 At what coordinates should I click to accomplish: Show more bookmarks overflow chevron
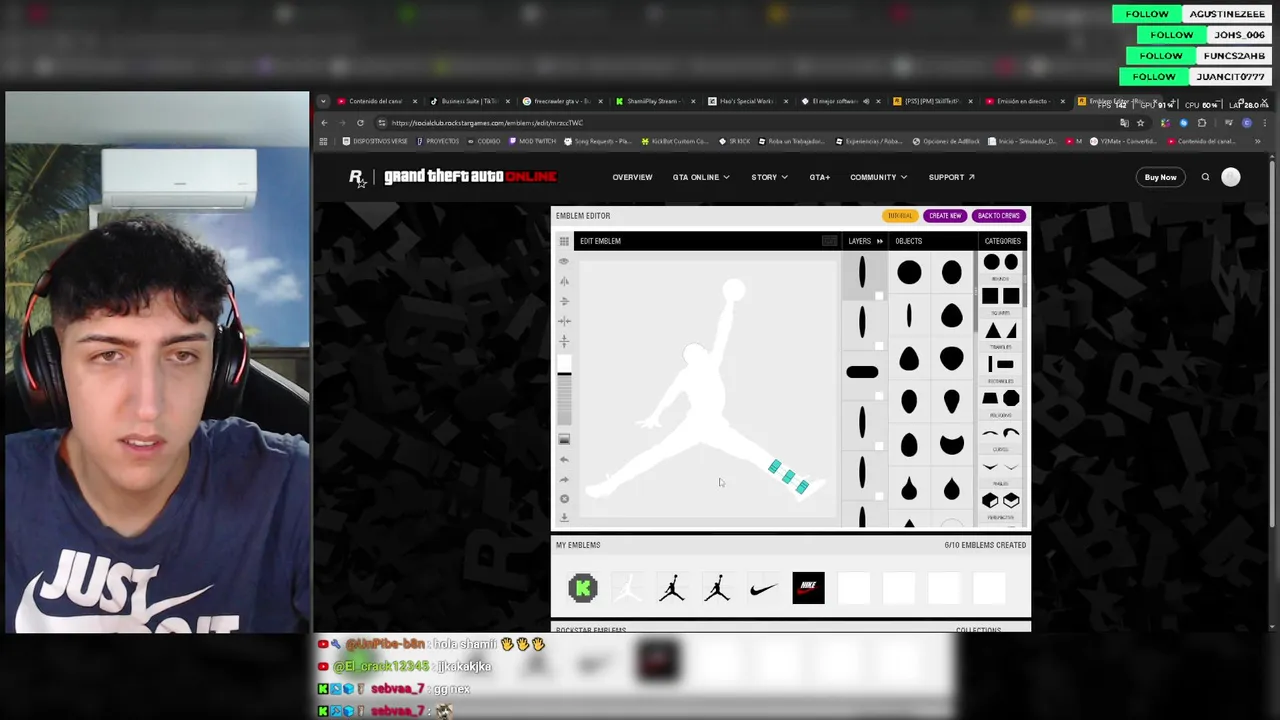click(x=1258, y=141)
